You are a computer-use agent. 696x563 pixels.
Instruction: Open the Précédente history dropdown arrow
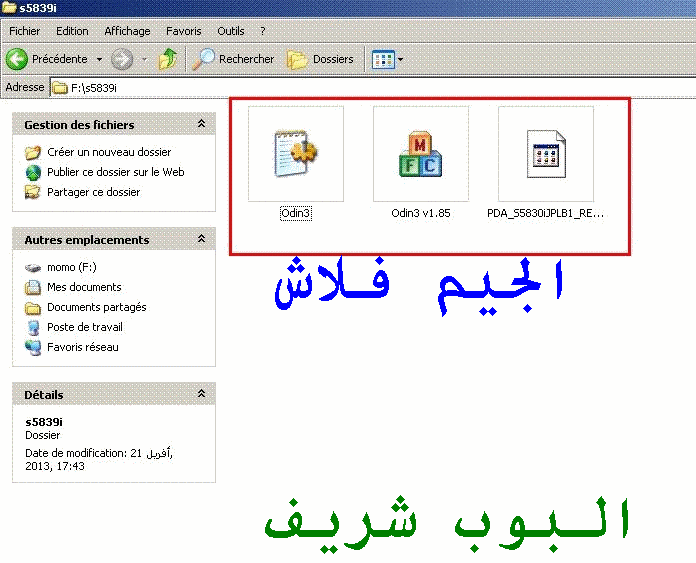pos(99,59)
